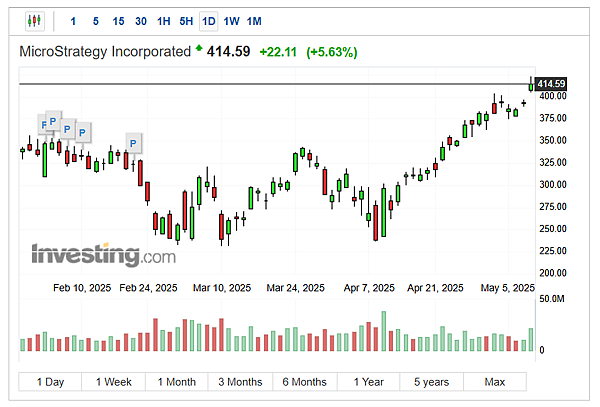
Task: Click the Mar 24, 2025 date label
Action: 295,288
